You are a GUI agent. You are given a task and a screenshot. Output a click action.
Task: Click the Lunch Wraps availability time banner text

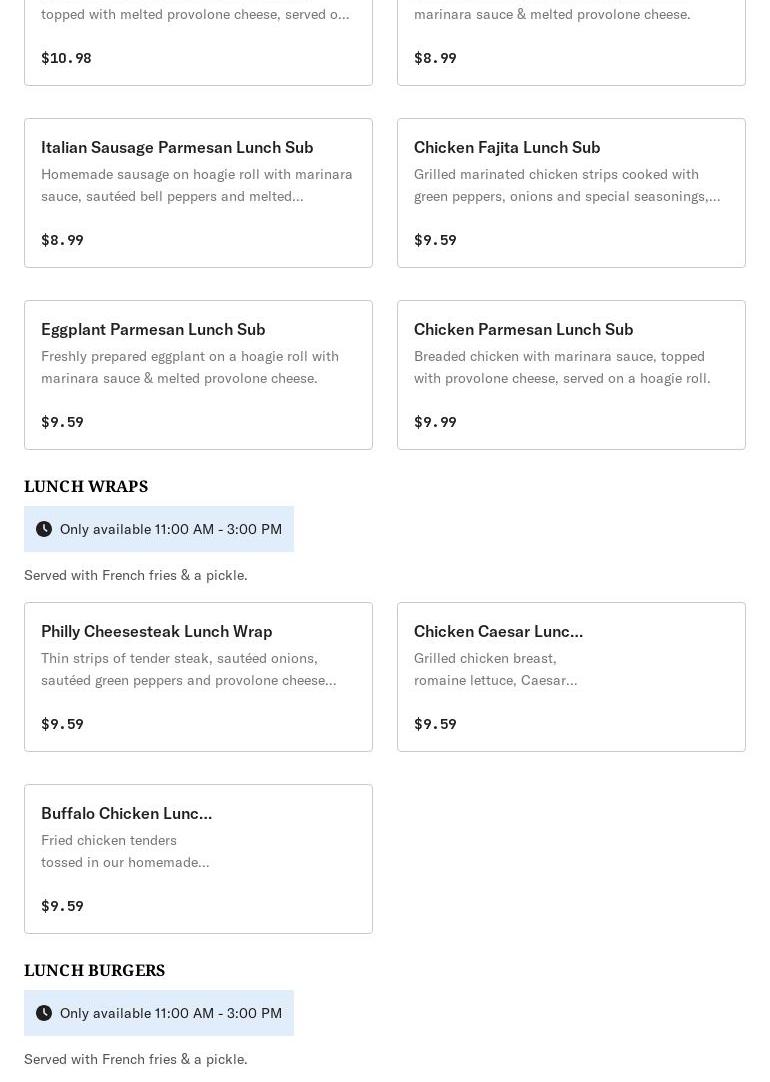[171, 529]
